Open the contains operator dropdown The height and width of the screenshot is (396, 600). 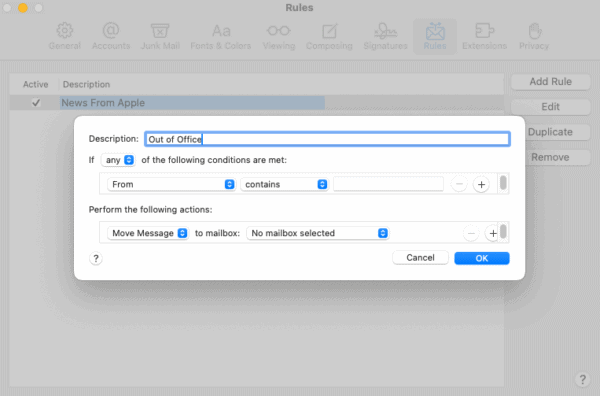[284, 184]
